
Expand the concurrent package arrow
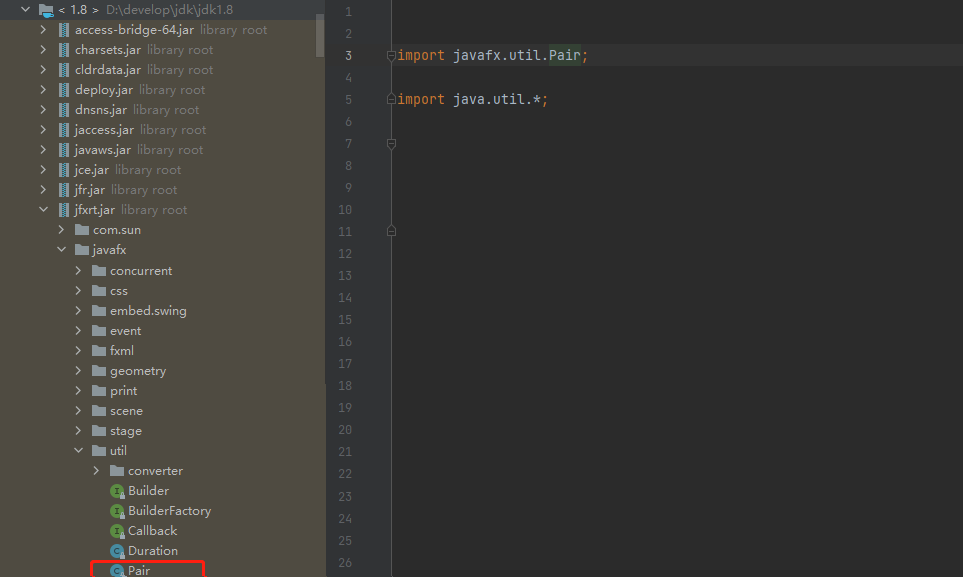78,270
